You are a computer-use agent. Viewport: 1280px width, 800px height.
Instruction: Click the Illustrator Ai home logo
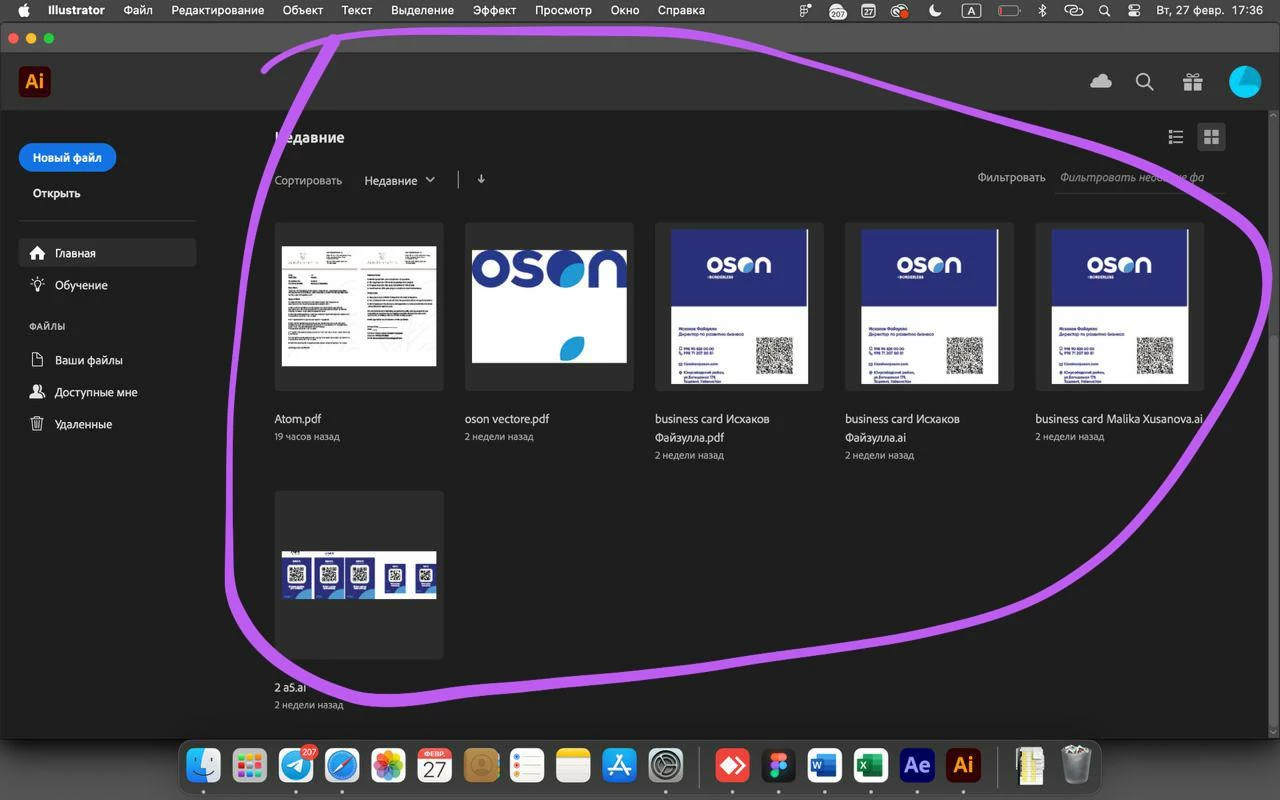pos(34,82)
